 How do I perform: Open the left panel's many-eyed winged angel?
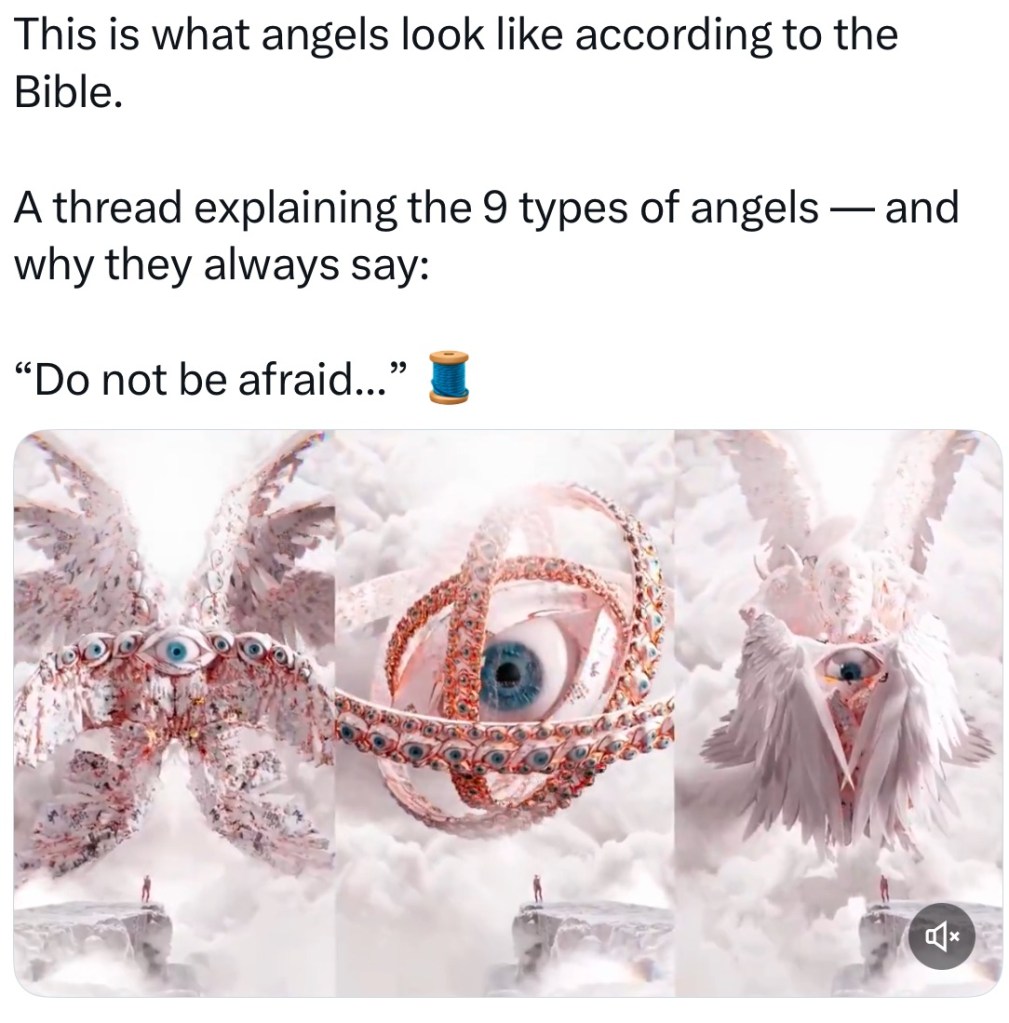click(x=174, y=659)
